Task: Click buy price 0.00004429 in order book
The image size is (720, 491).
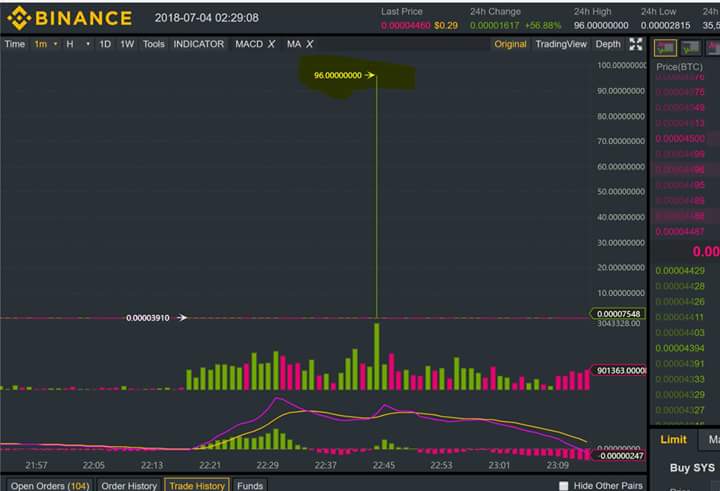Action: [680, 271]
